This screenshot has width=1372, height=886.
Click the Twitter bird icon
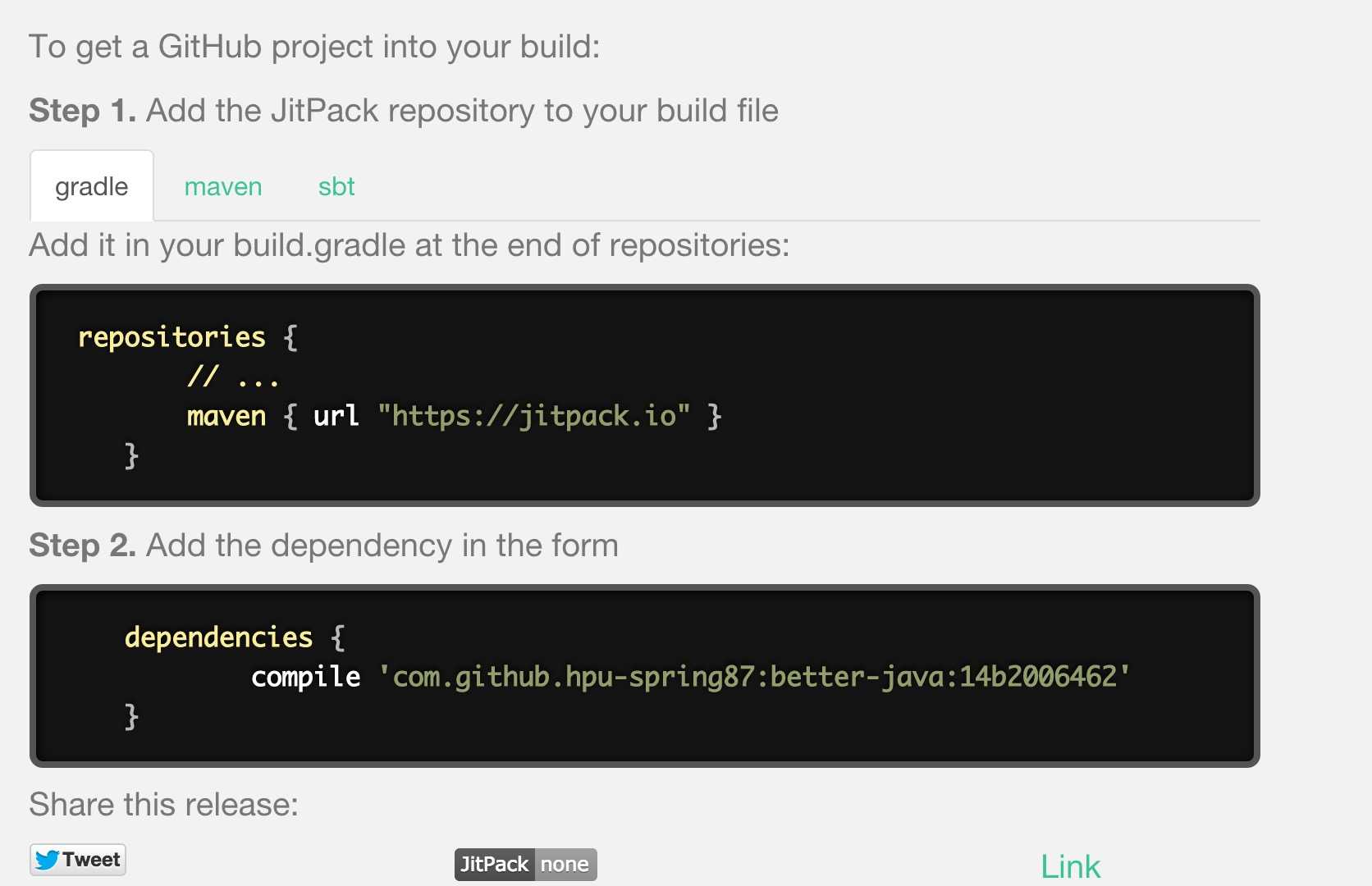point(48,860)
